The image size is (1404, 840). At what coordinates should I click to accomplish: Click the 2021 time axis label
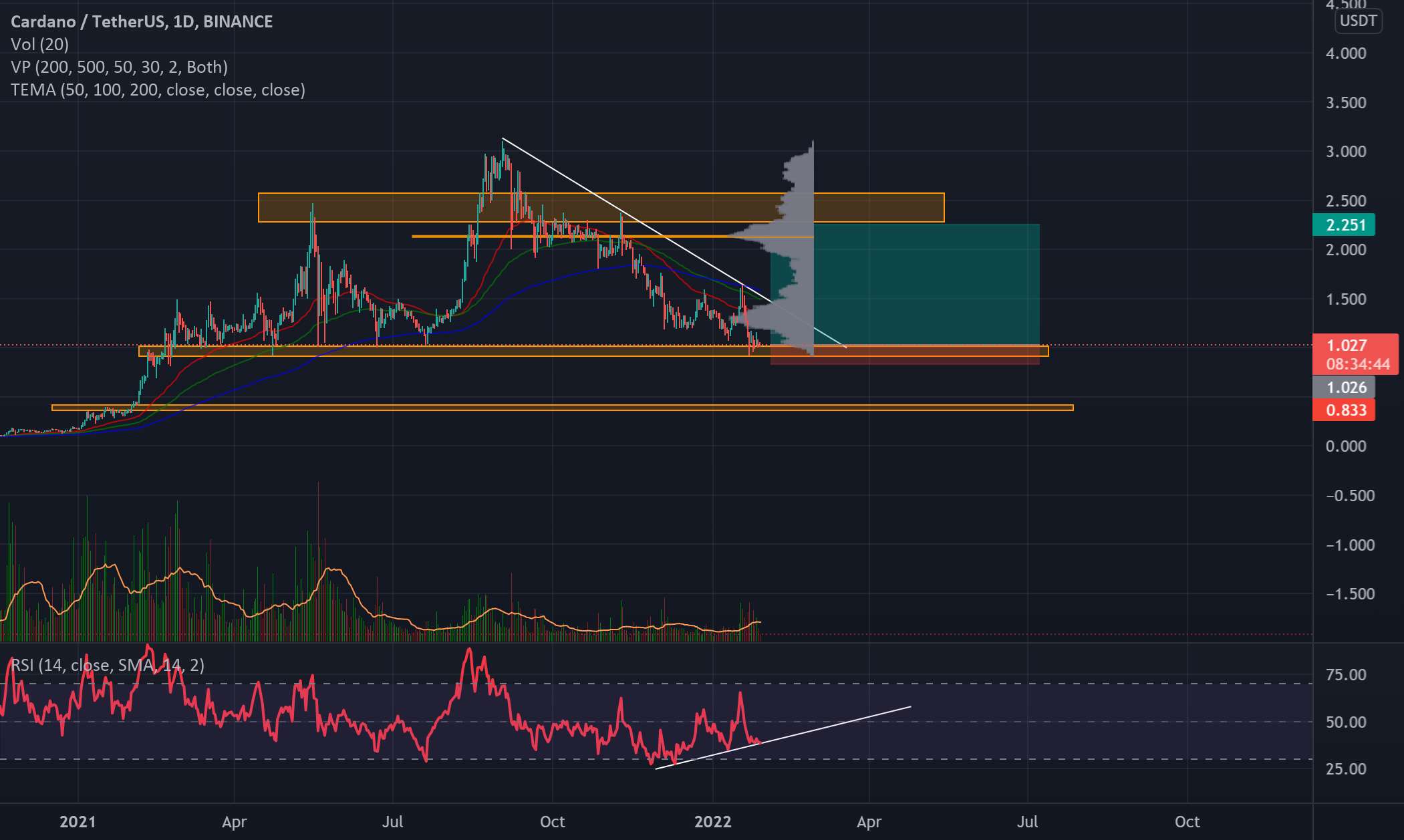click(78, 821)
